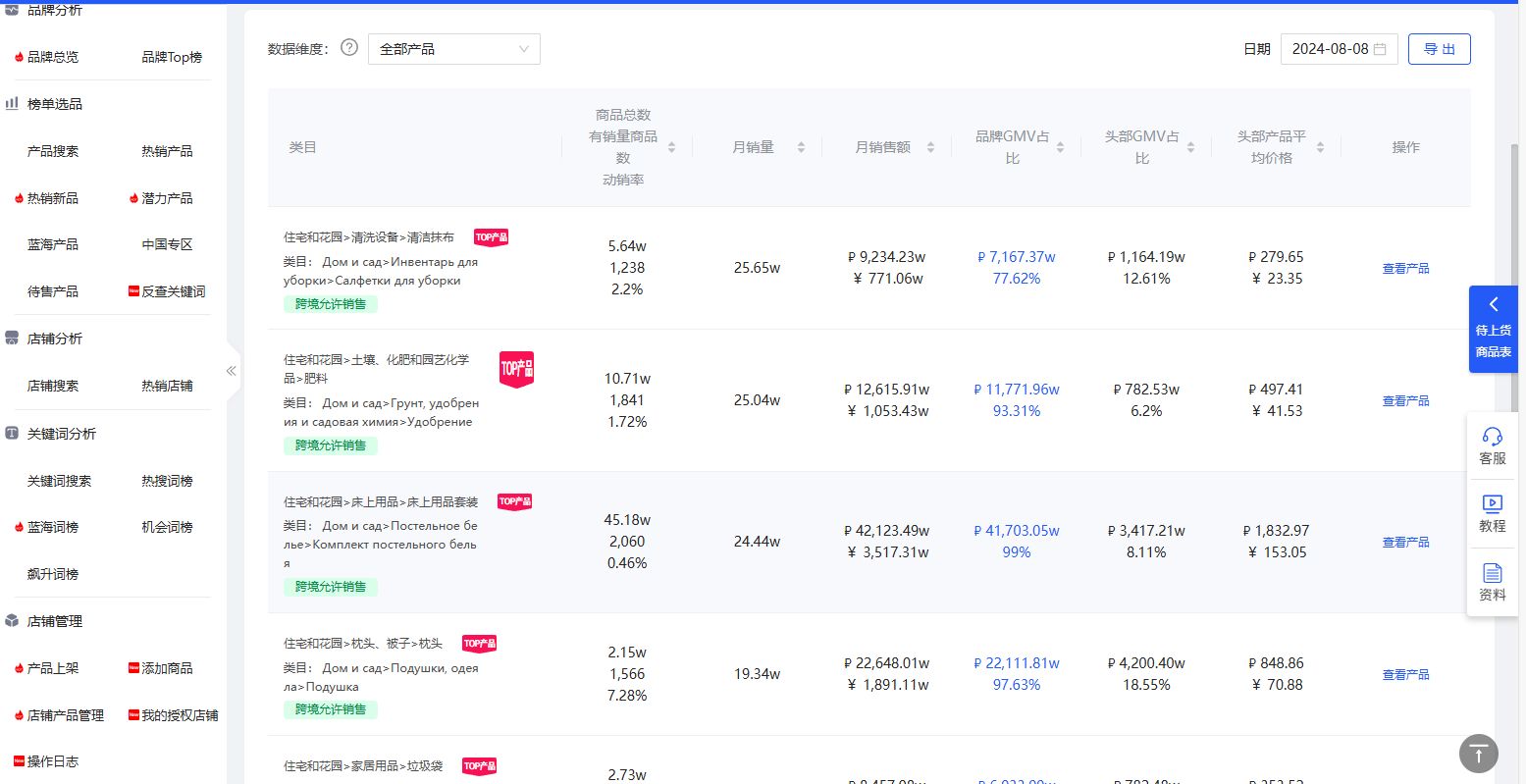Click the back-to-top round arrow button
Image resolution: width=1526 pixels, height=784 pixels.
(x=1479, y=754)
